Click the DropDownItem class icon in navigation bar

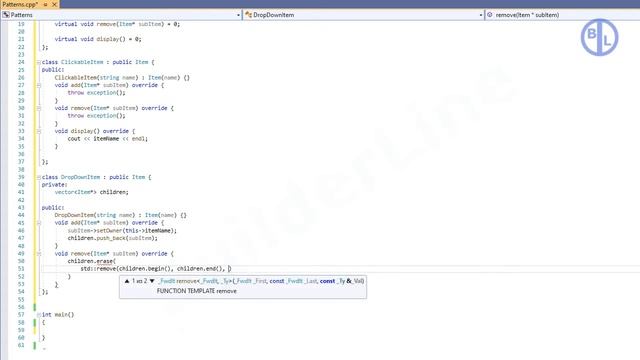tap(248, 15)
